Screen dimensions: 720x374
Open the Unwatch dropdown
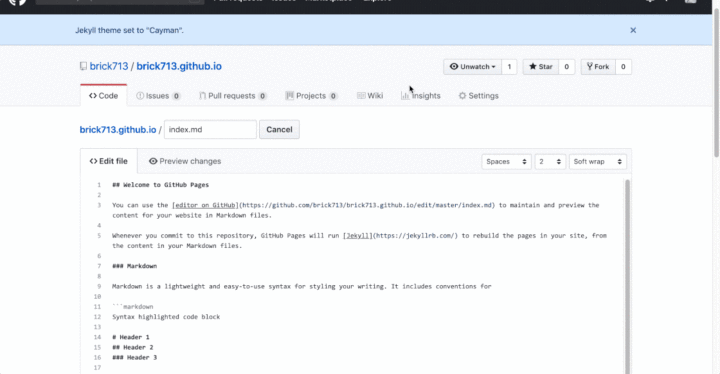click(472, 67)
